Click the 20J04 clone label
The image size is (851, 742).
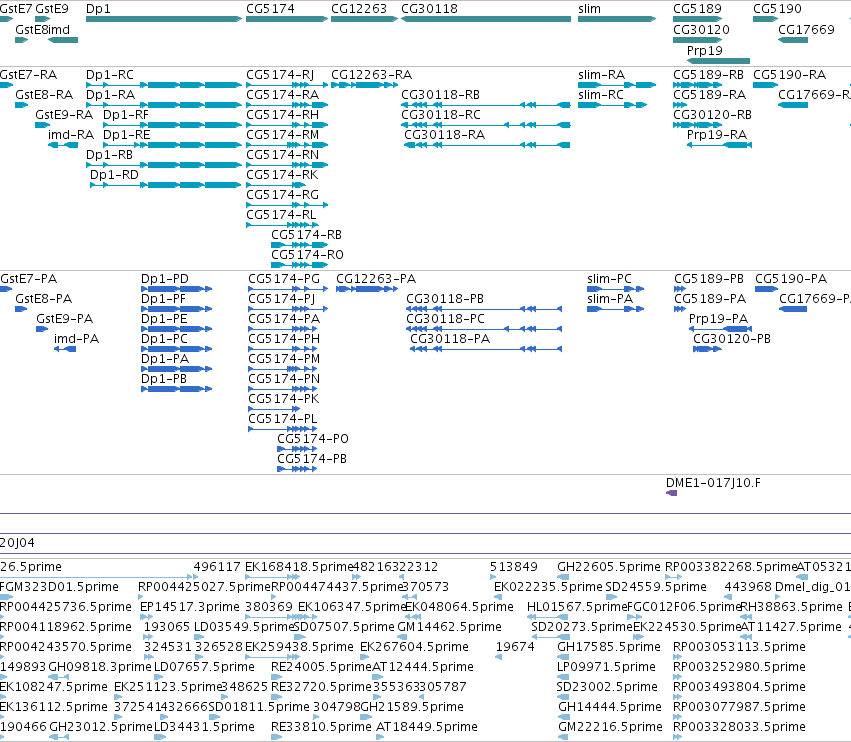[17, 542]
